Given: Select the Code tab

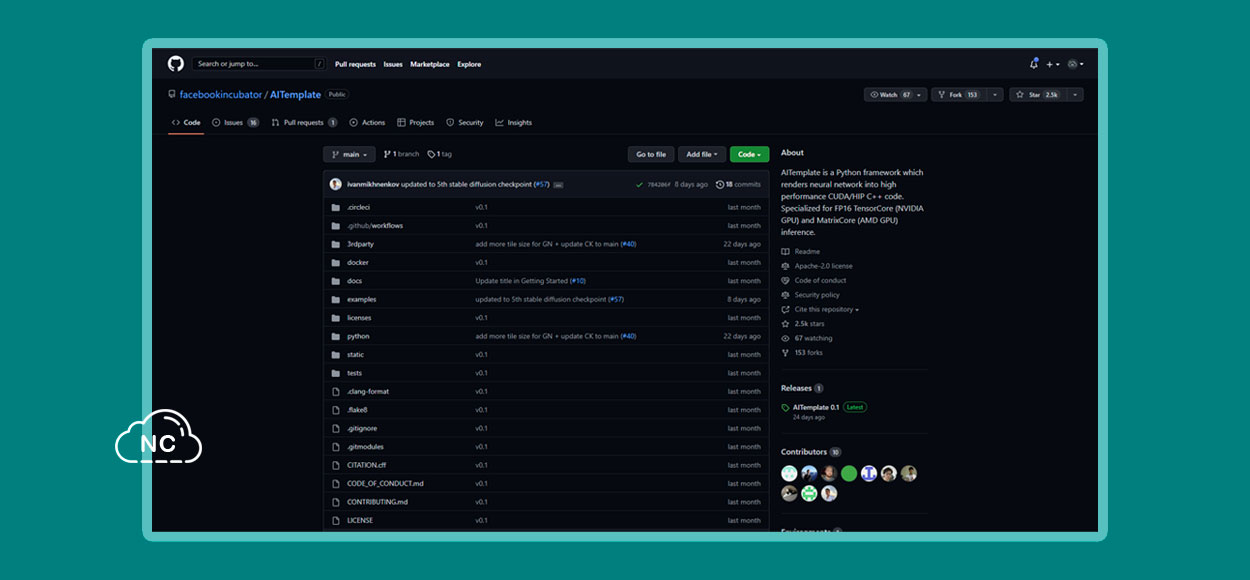Looking at the screenshot, I should point(186,122).
